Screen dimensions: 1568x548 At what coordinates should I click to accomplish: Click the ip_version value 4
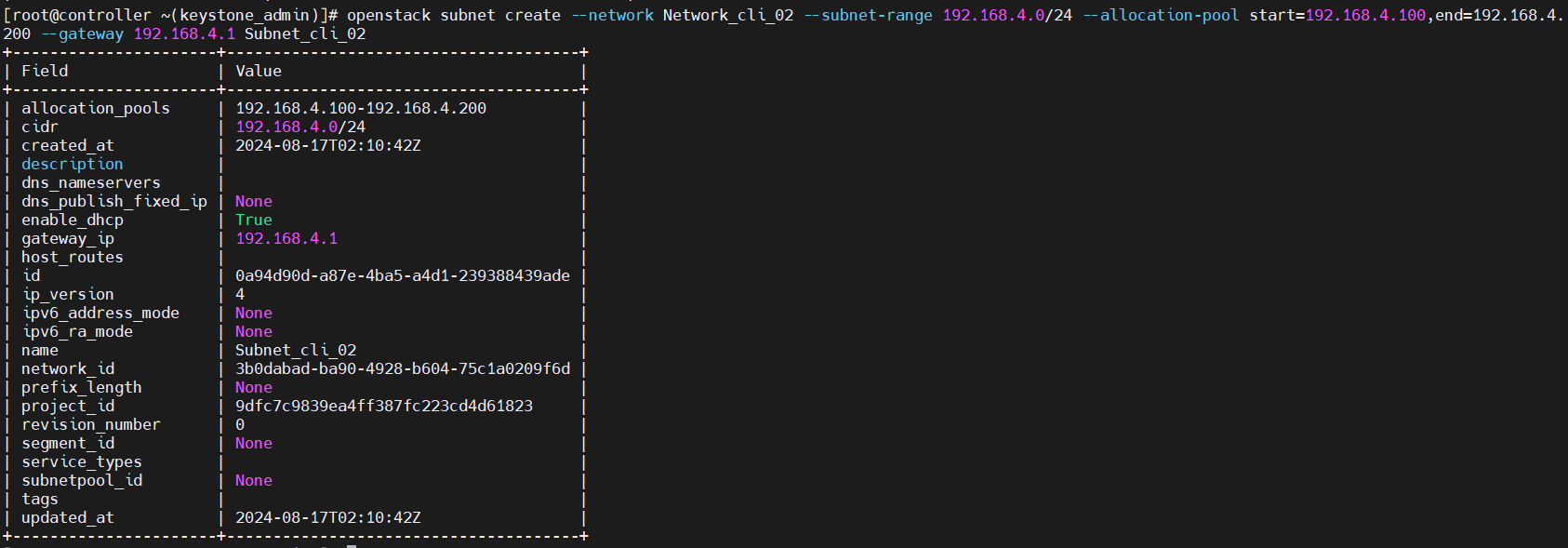click(240, 294)
